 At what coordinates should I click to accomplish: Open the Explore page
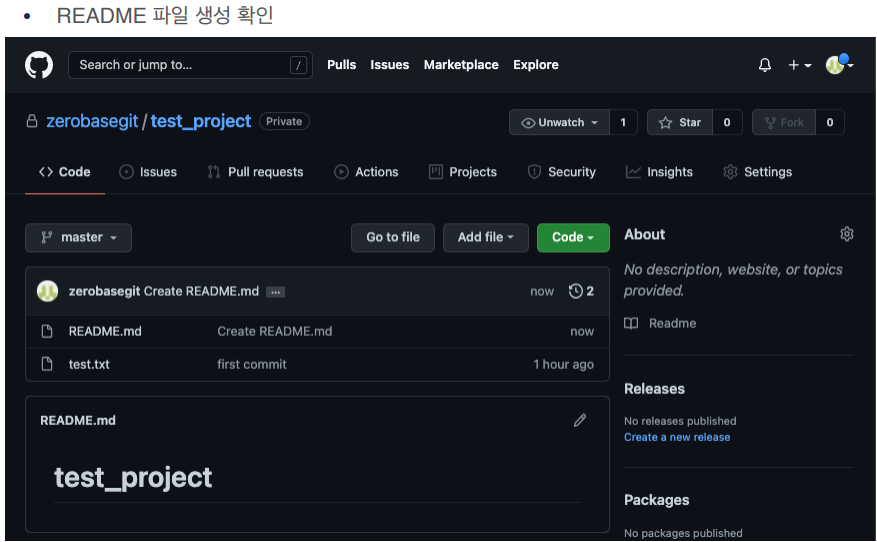click(x=536, y=65)
